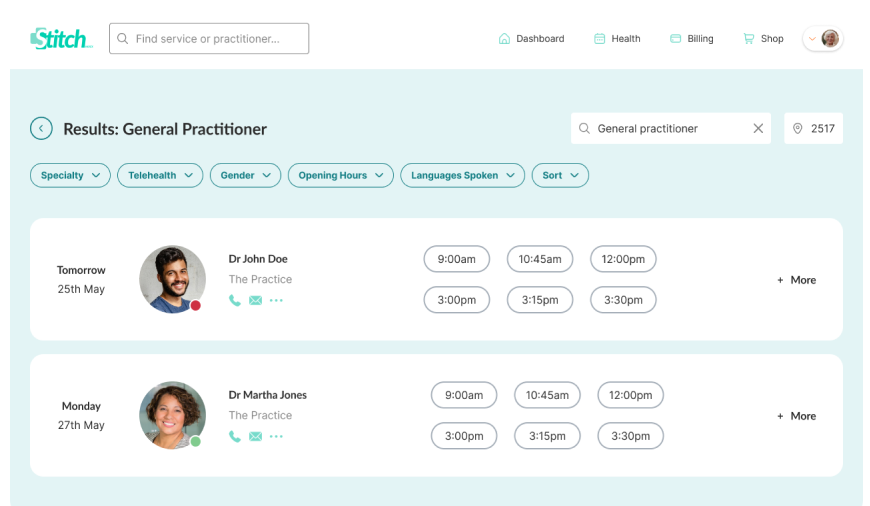The width and height of the screenshot is (870, 506).
Task: Open the Billing section
Action: (x=691, y=39)
